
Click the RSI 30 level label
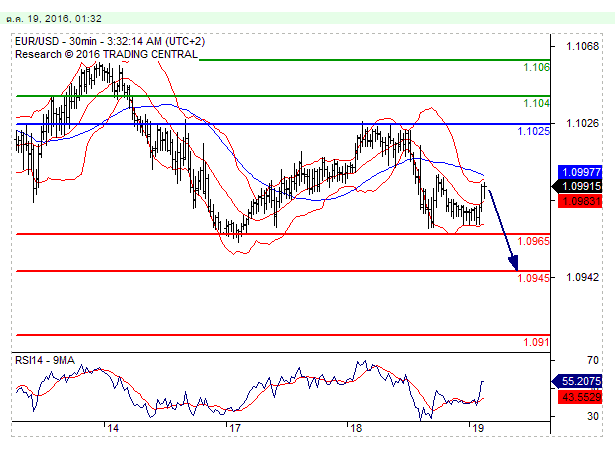(593, 416)
